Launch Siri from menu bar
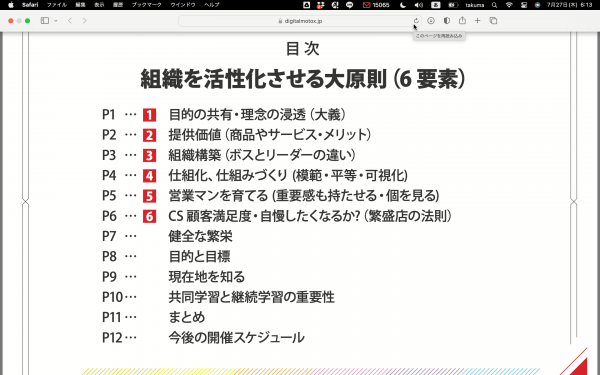 pos(537,5)
